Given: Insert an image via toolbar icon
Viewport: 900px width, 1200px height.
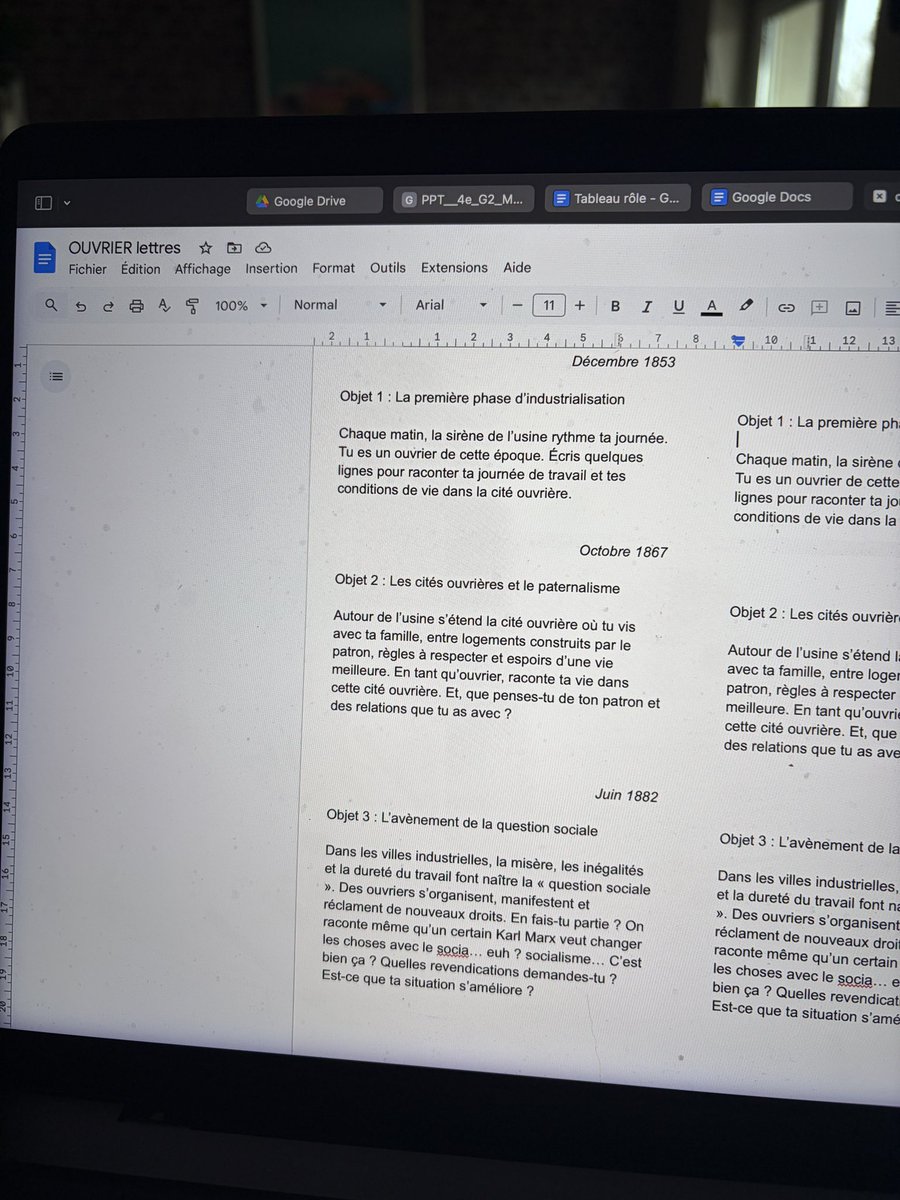Looking at the screenshot, I should point(853,308).
